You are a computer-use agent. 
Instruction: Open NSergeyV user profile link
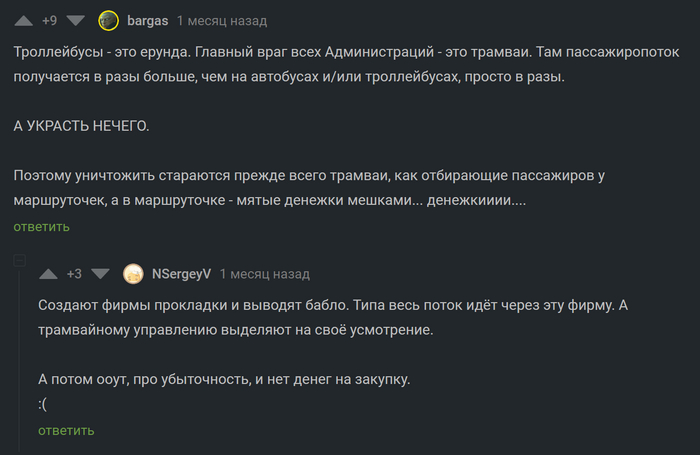point(180,274)
